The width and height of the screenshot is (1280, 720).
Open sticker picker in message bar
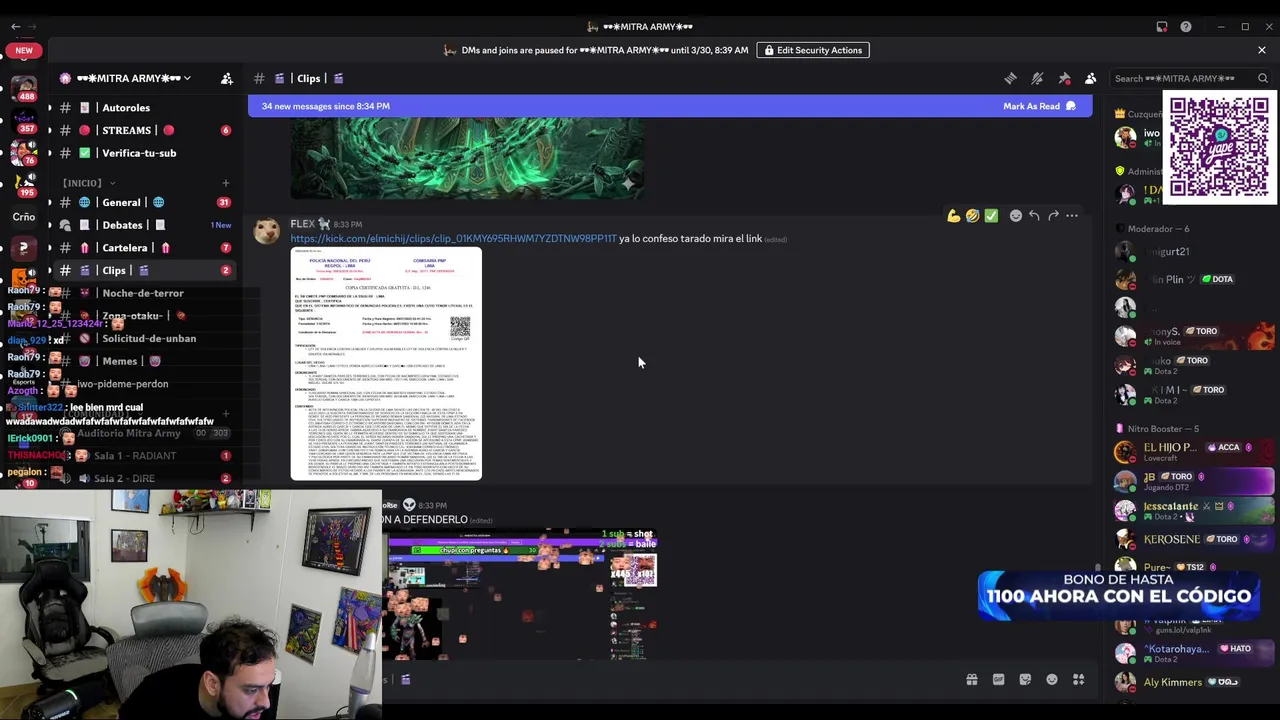(x=1025, y=680)
